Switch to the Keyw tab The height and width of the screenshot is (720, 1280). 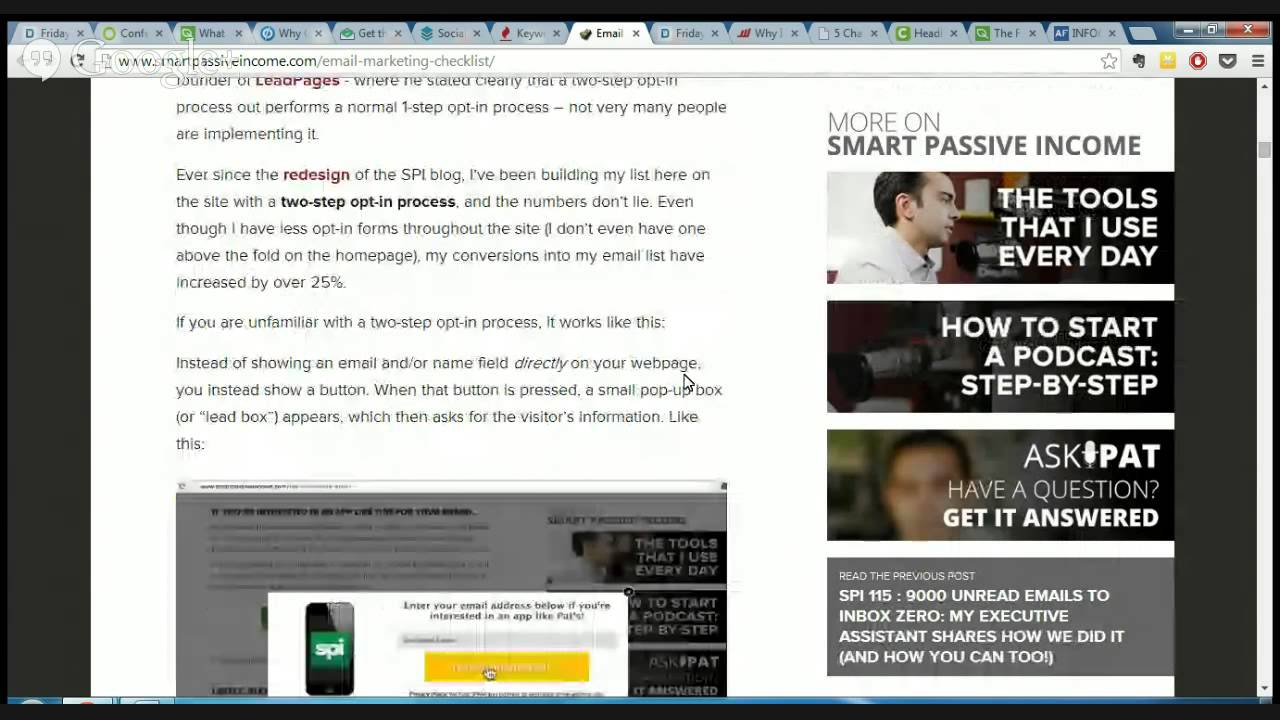pos(528,33)
